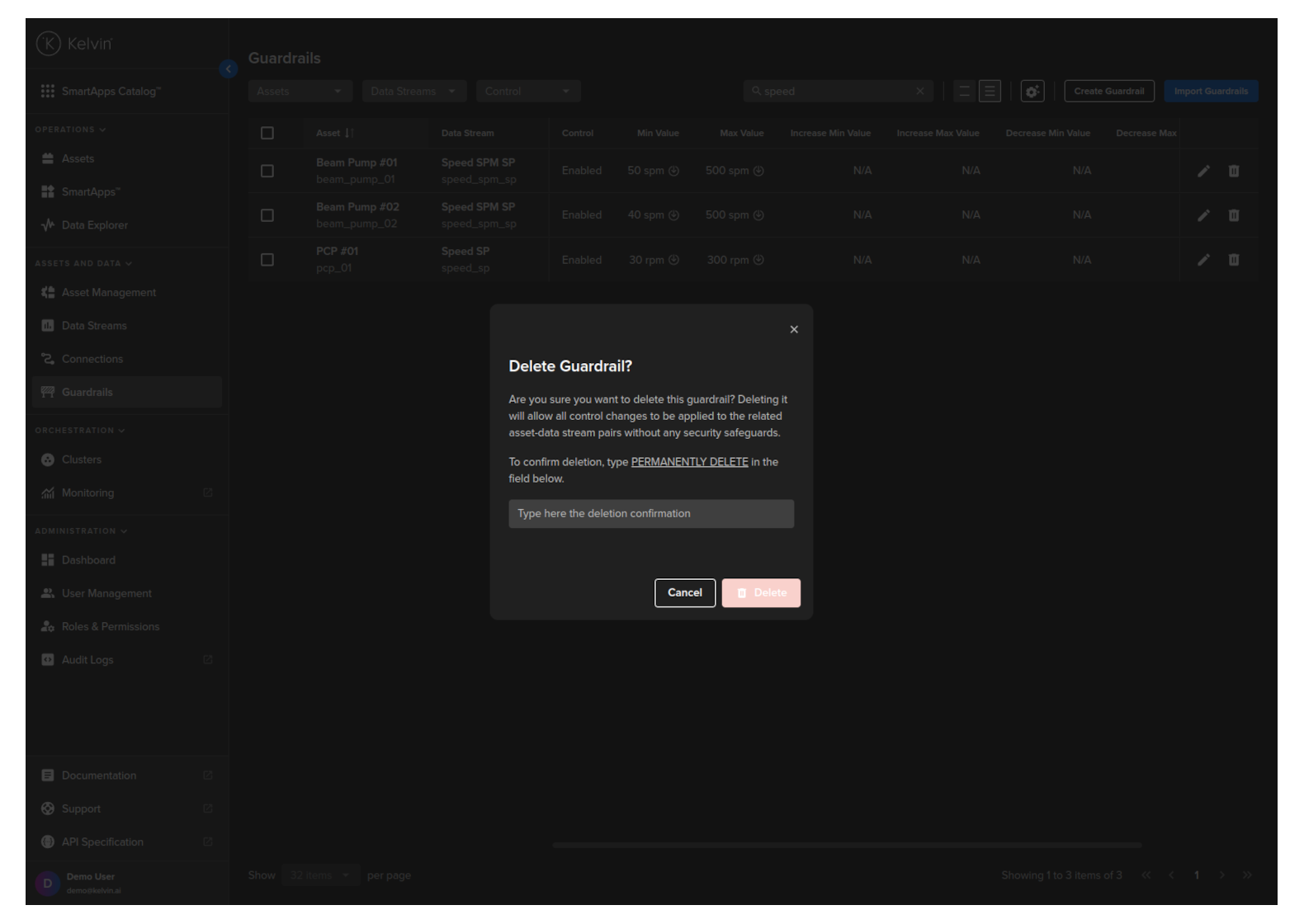Viewport: 1304px width, 924px height.
Task: Toggle the select-all checkbox in the table header
Action: tap(267, 133)
